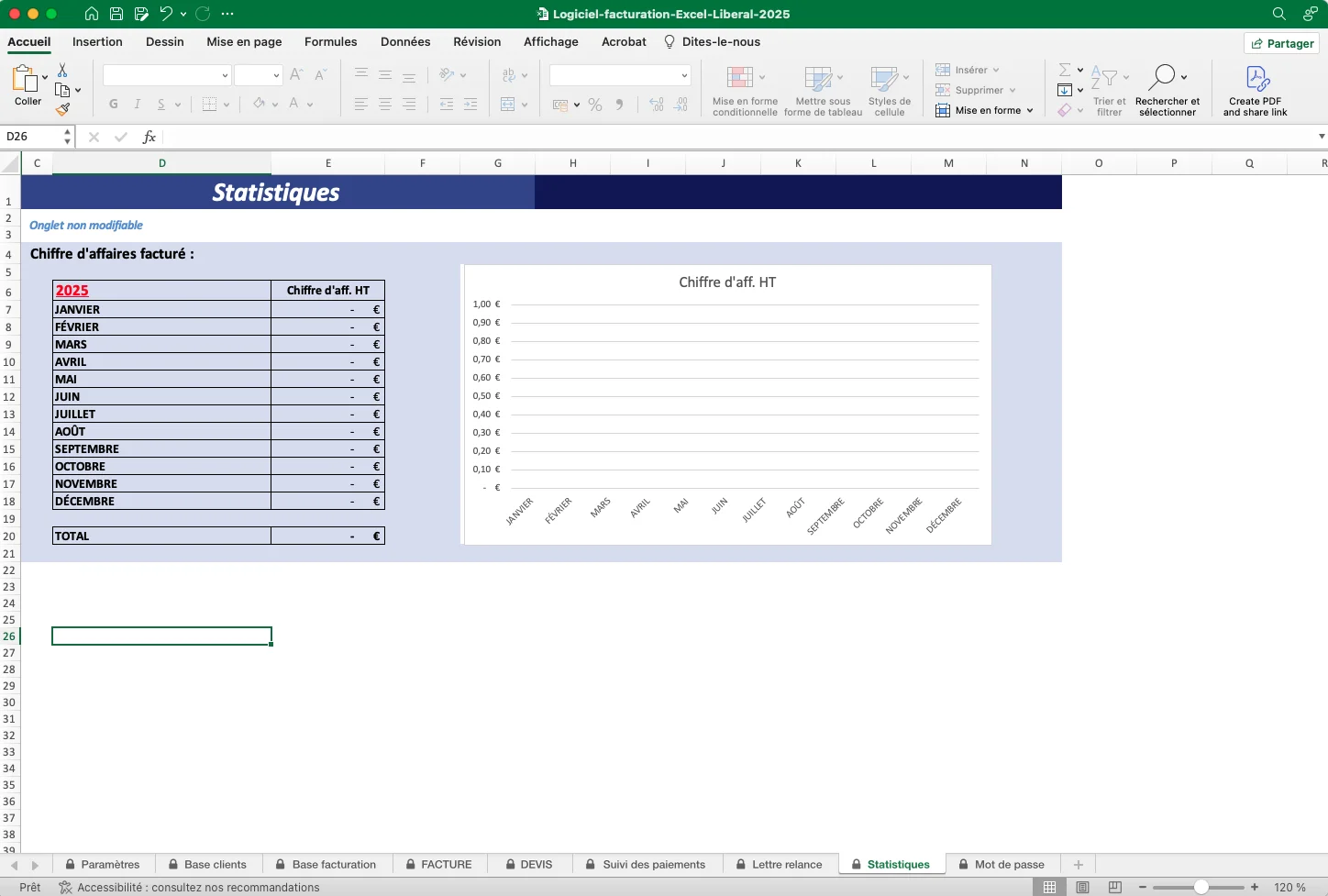Expand the formula bar with right arrow
The image size is (1328, 896).
(x=1321, y=137)
